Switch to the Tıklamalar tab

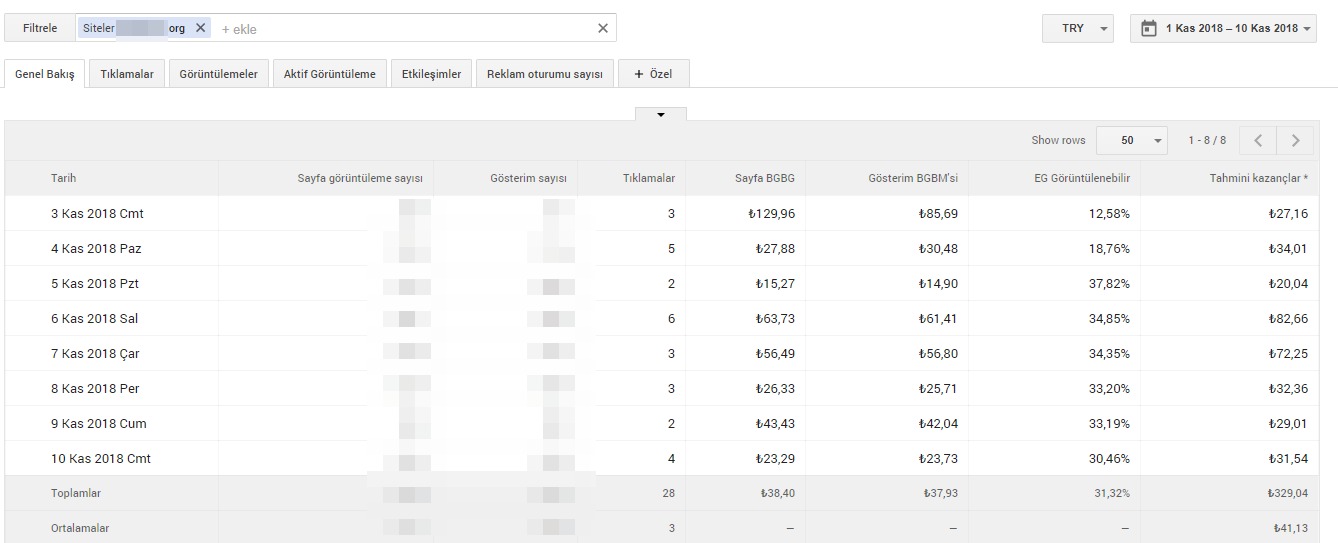127,74
